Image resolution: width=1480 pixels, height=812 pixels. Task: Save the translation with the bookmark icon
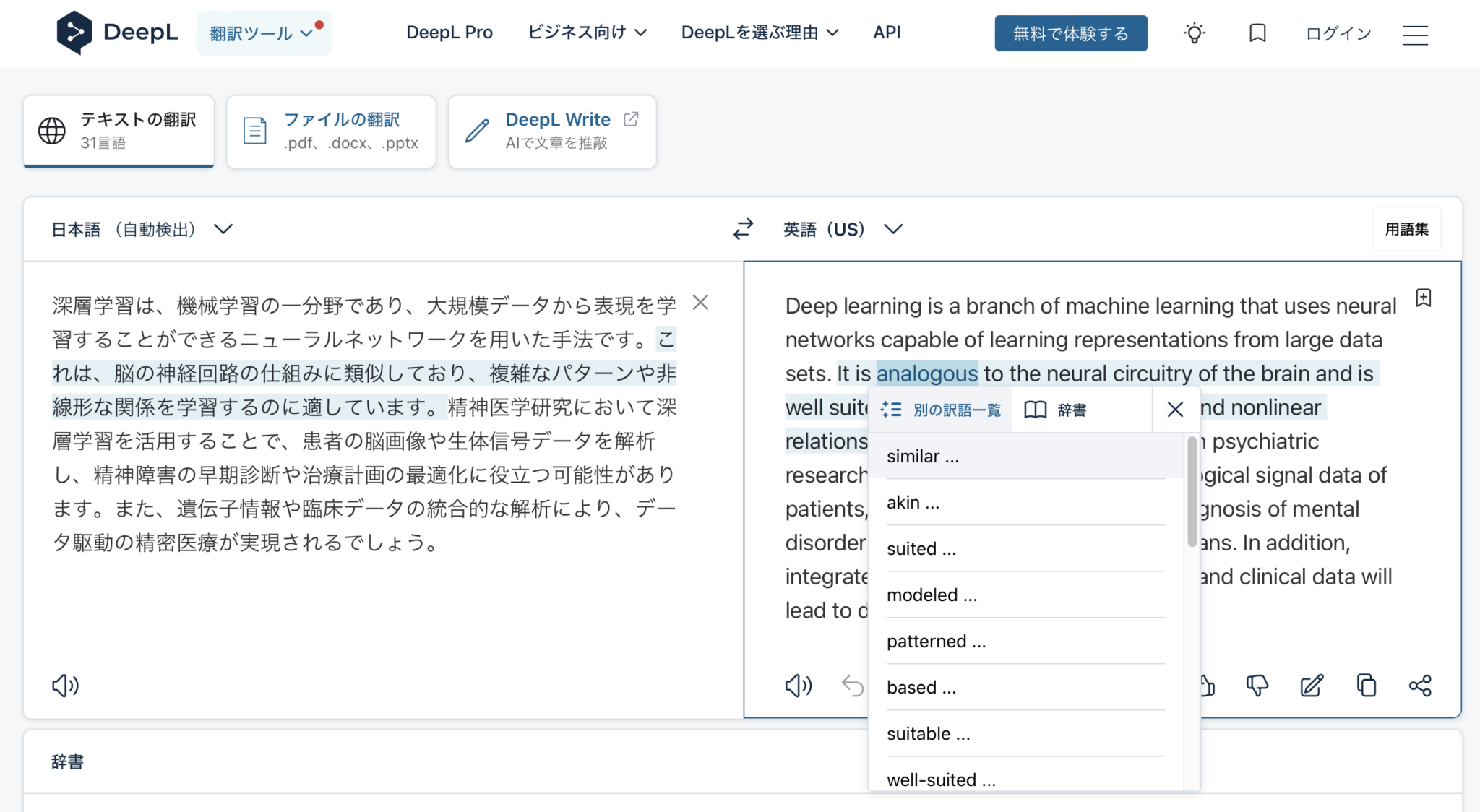[x=1423, y=298]
